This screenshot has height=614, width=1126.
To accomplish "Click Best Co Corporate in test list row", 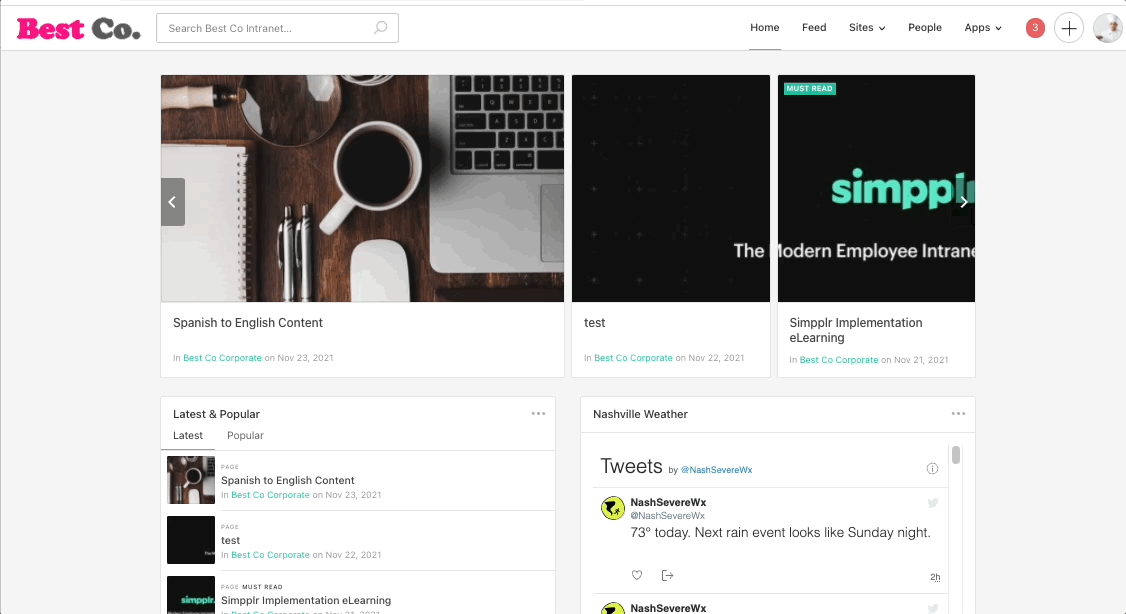I will (x=271, y=555).
